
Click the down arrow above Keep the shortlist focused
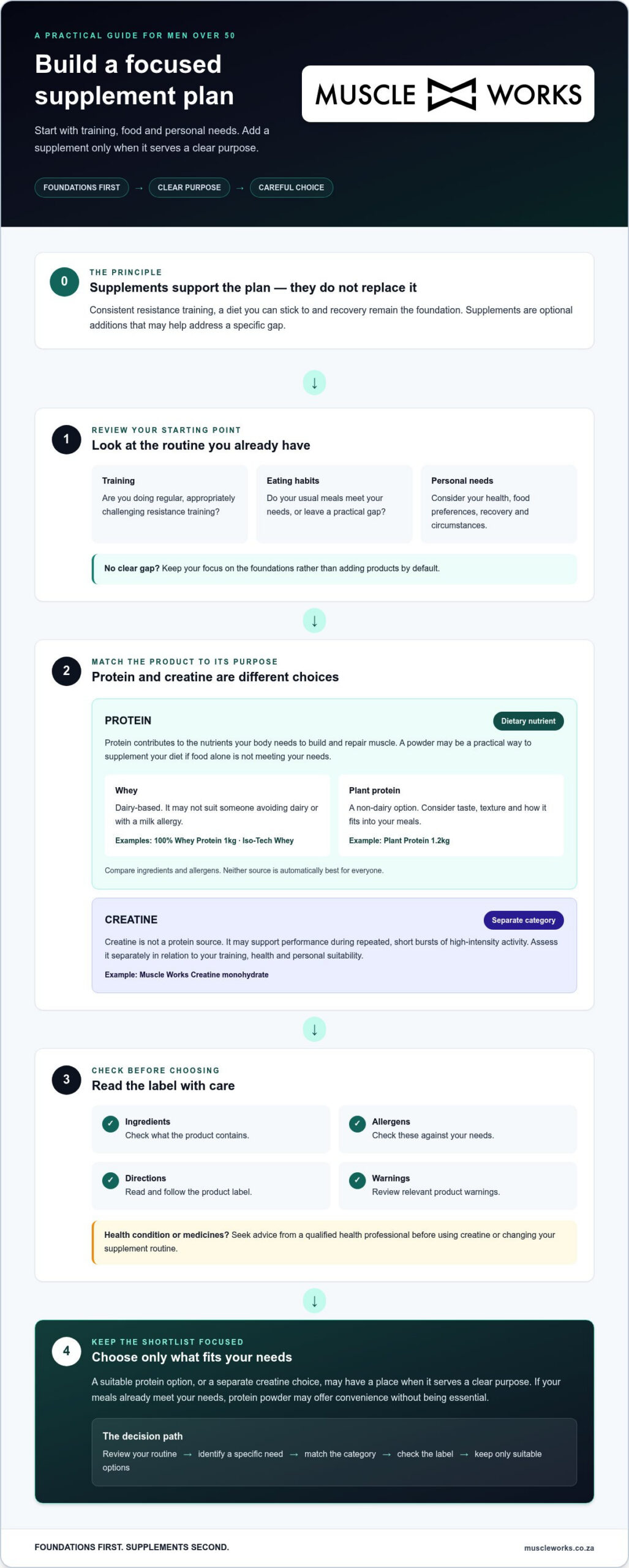click(315, 1300)
